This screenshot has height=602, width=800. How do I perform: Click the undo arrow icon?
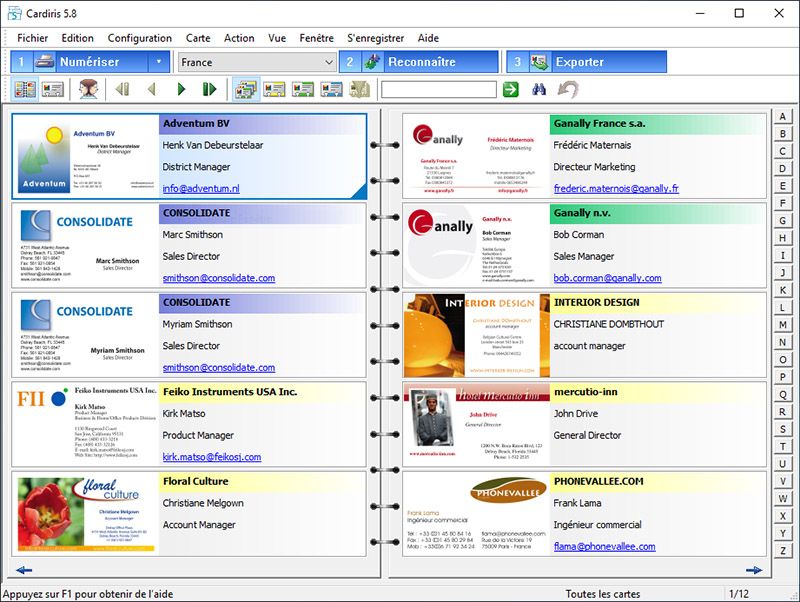click(567, 90)
